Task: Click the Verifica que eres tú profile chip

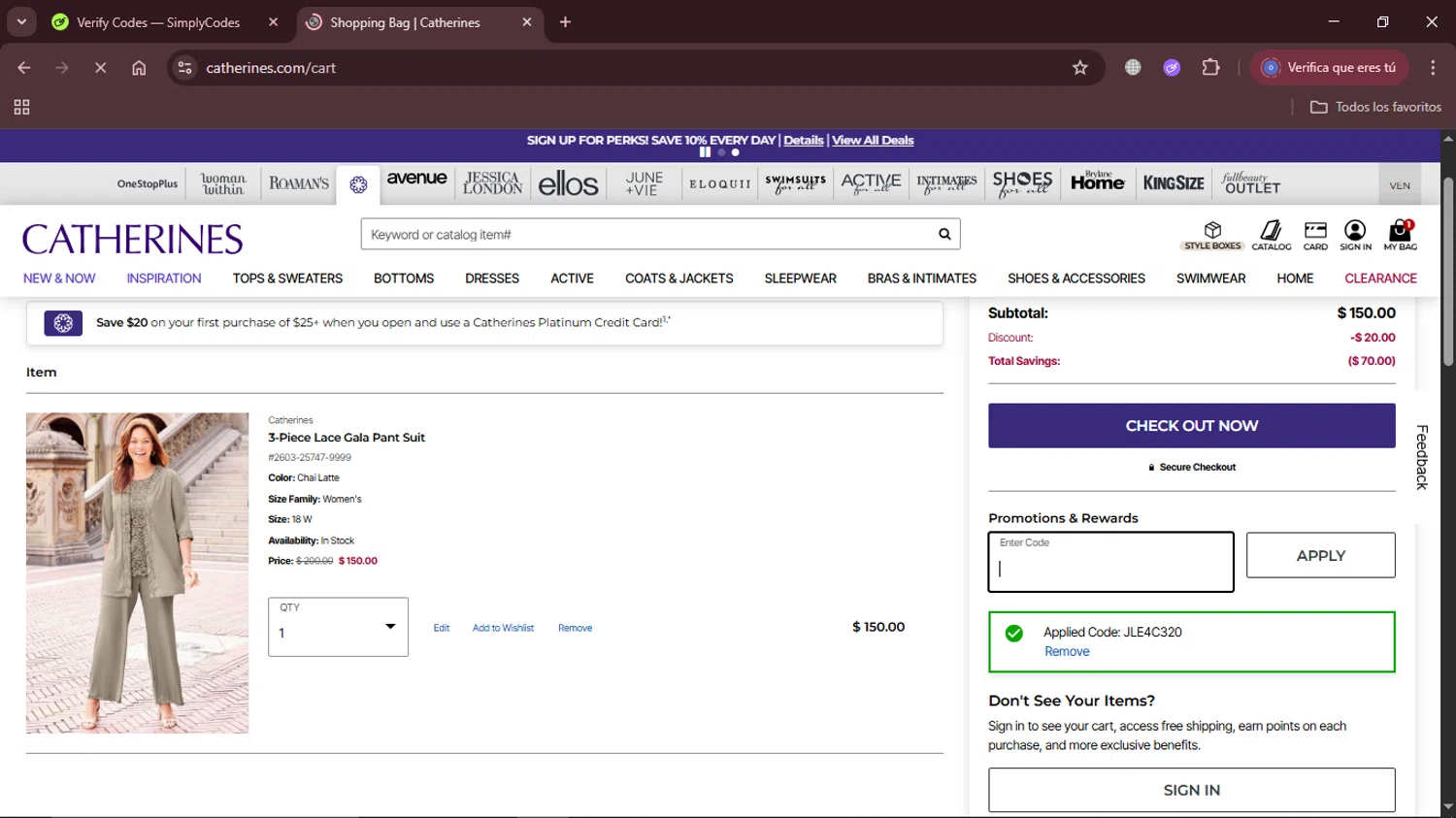Action: (1329, 68)
